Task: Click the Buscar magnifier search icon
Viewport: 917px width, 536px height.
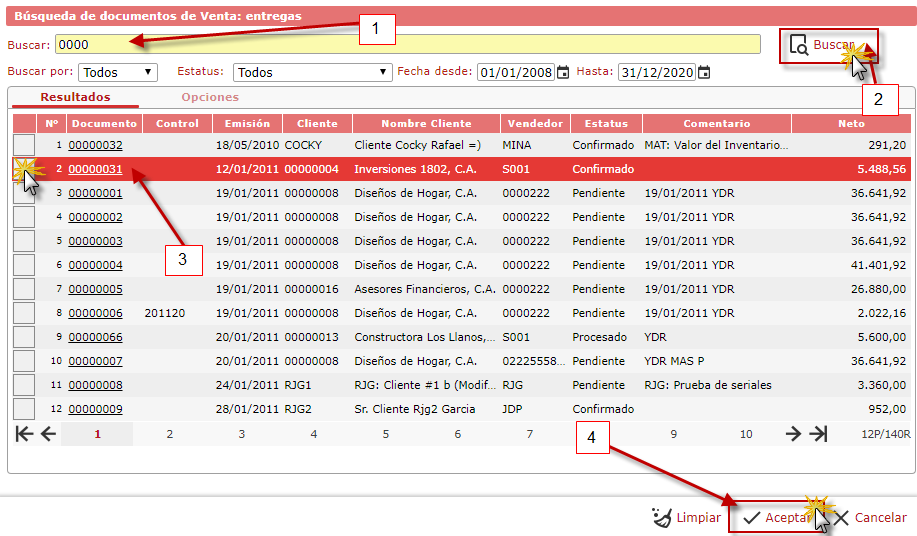Action: click(x=798, y=45)
